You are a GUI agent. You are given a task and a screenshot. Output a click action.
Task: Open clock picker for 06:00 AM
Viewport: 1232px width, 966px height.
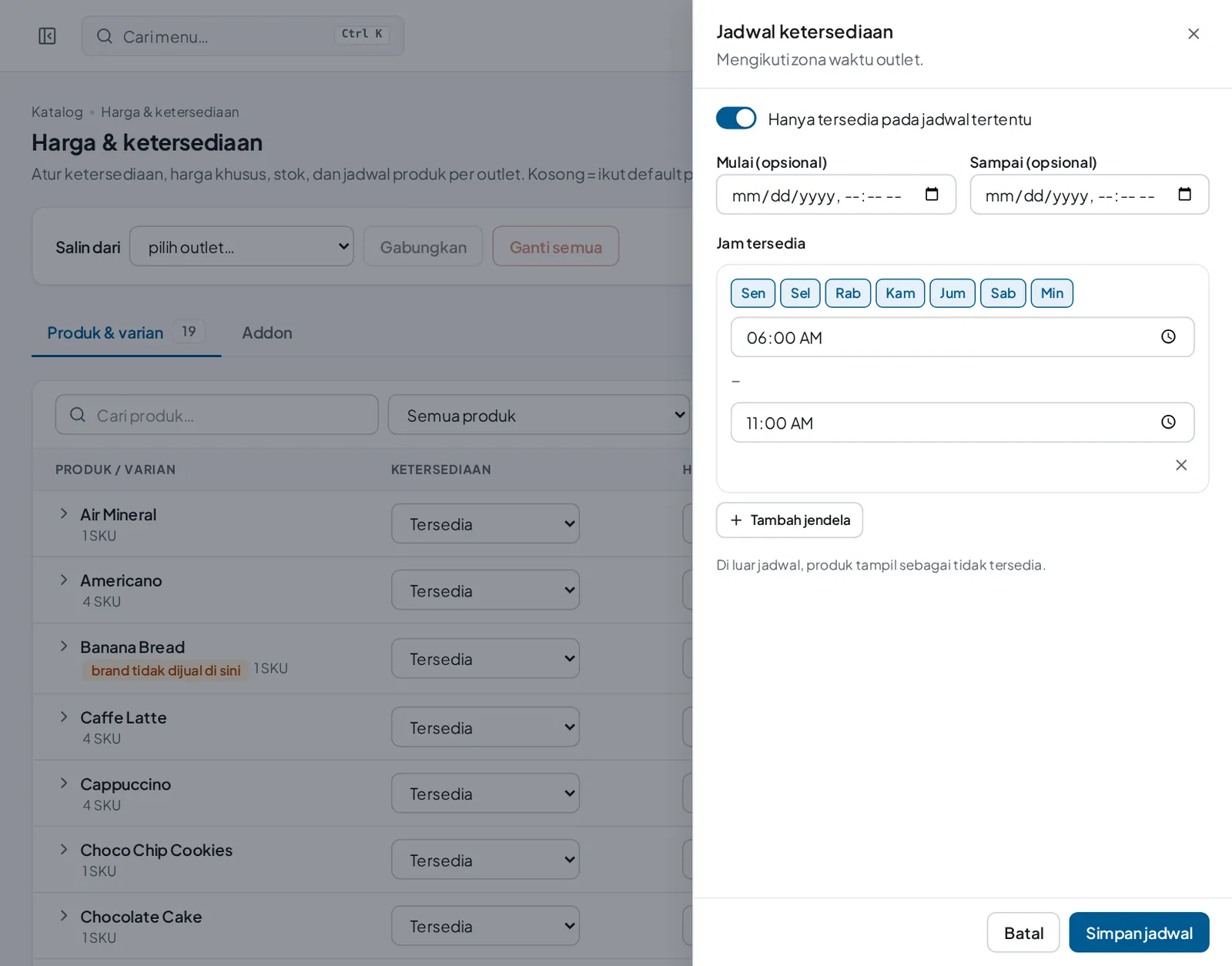pos(1168,336)
